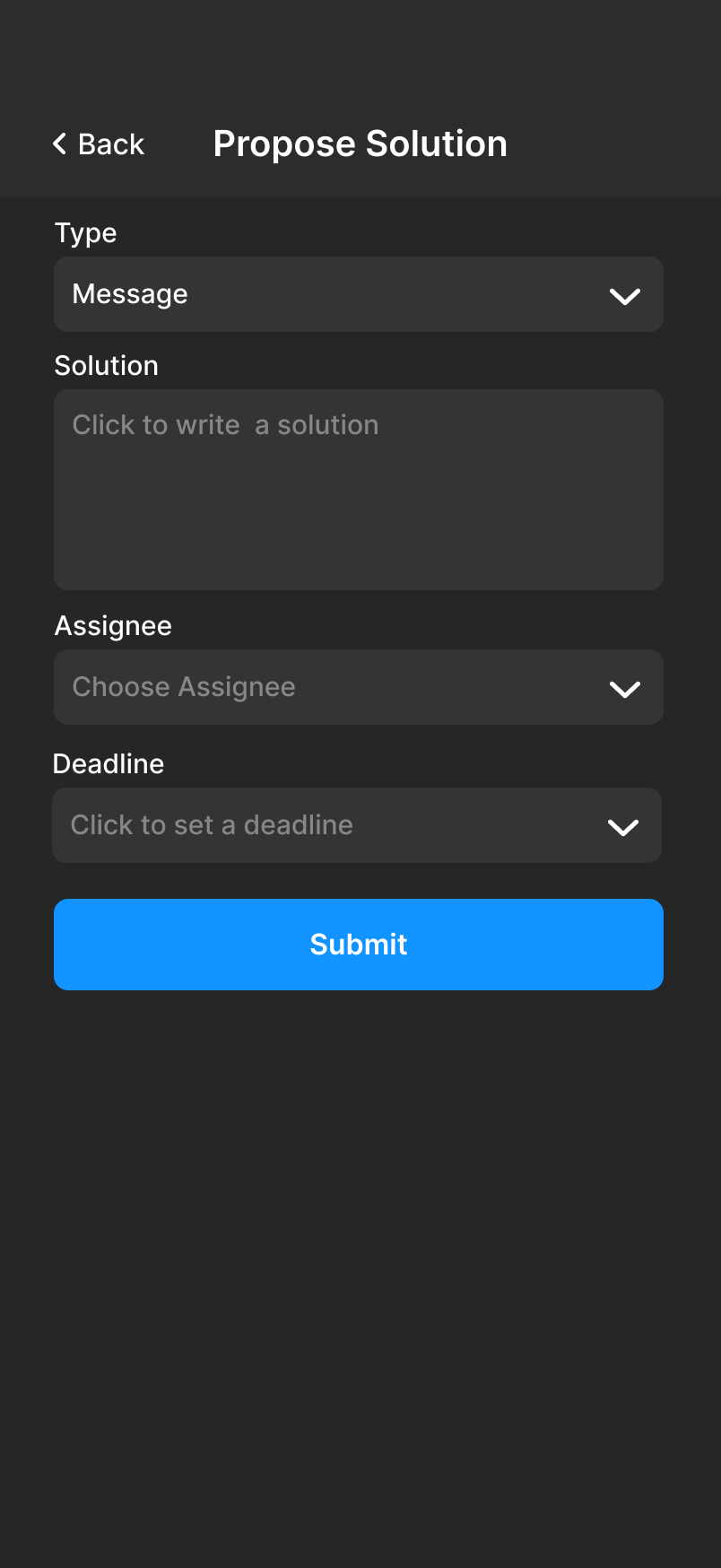
Task: Select the 'Message' value text
Action: pyautogui.click(x=130, y=294)
